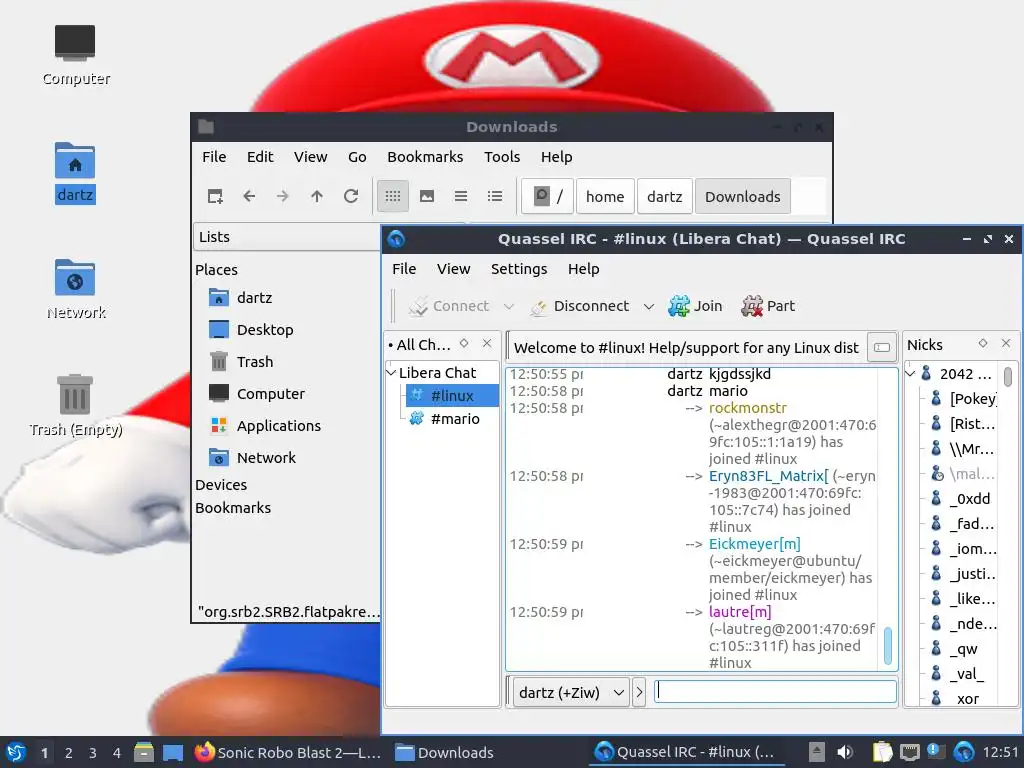Click the root path button in file manager
Image resolution: width=1024 pixels, height=768 pixels.
click(x=547, y=196)
